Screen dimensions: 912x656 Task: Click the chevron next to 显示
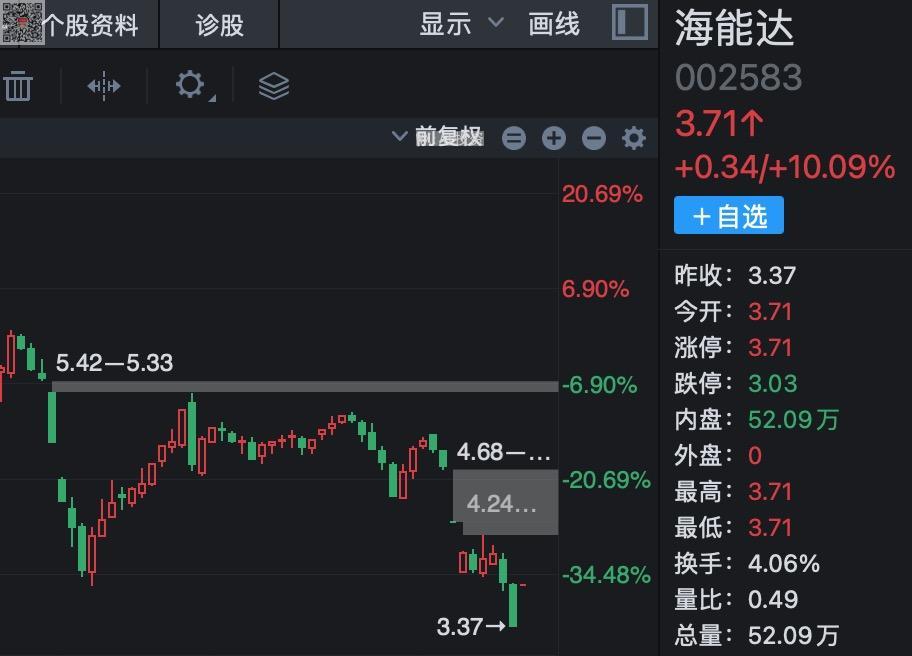click(496, 23)
